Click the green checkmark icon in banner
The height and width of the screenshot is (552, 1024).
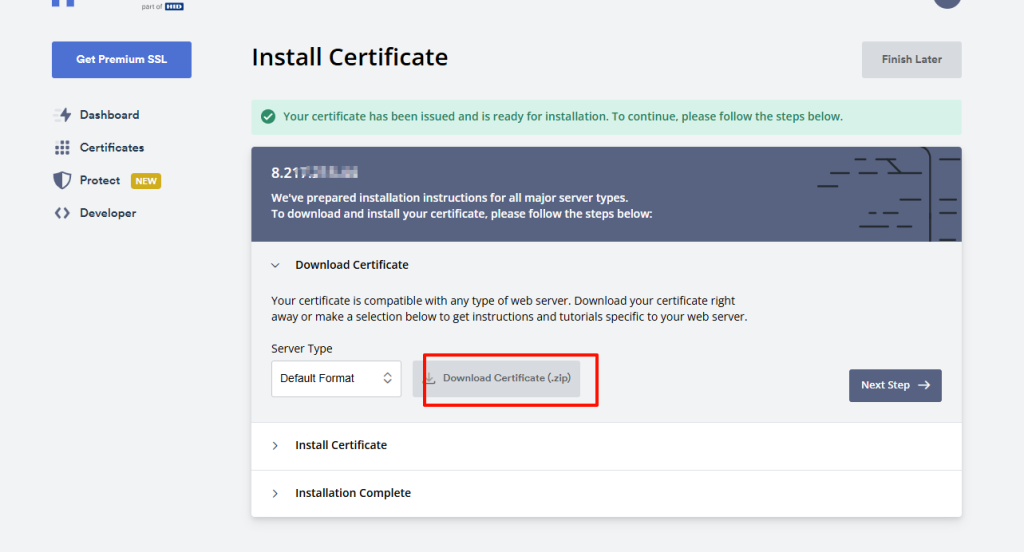[268, 117]
